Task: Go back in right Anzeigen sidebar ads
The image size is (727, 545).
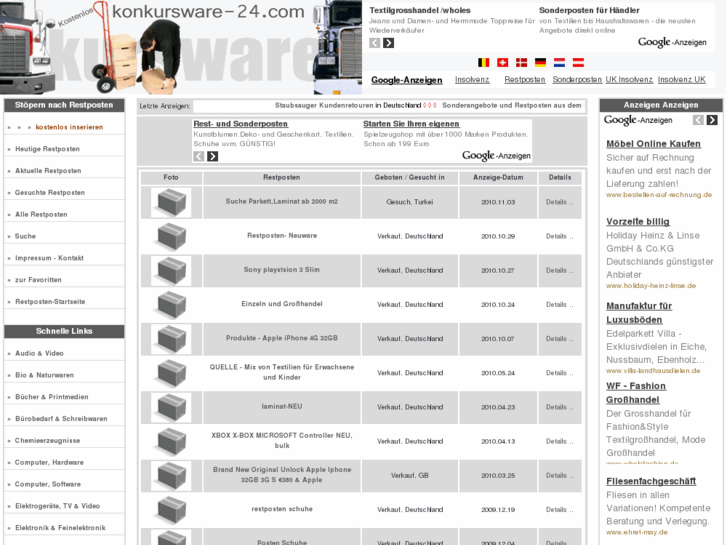Action: pos(698,120)
